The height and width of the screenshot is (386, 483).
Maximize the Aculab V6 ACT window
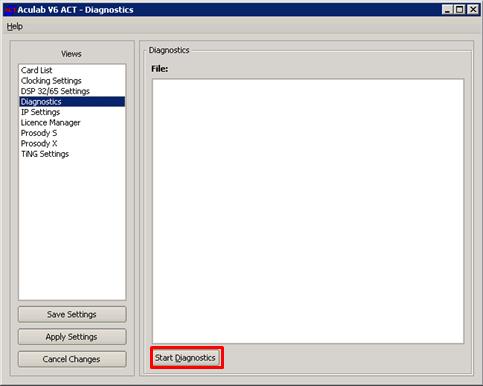click(459, 10)
